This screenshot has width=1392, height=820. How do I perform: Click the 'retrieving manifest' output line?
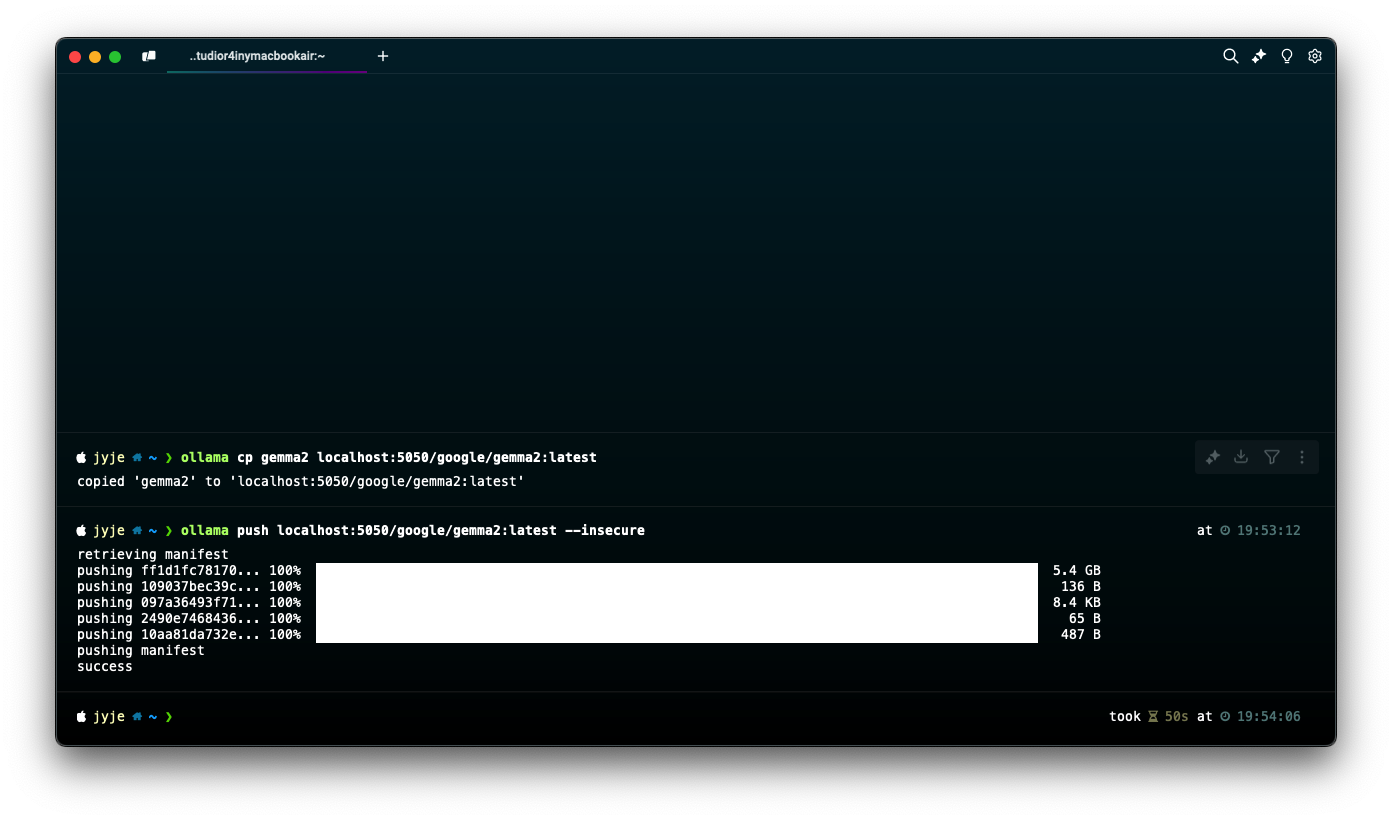click(x=153, y=554)
